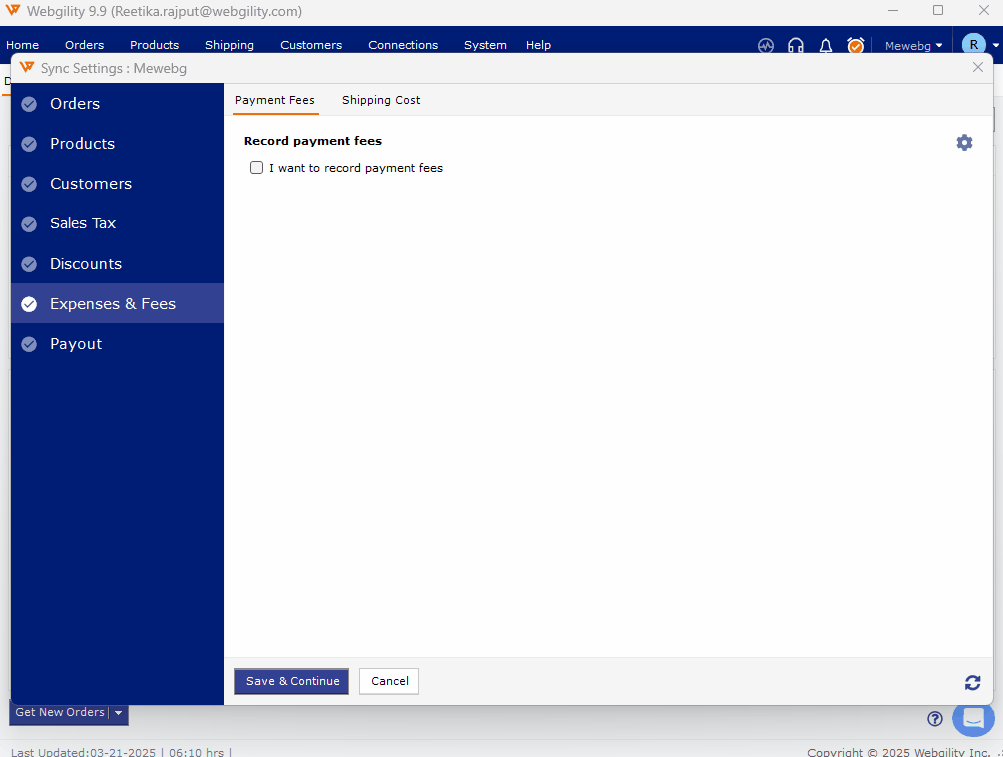This screenshot has width=1003, height=757.
Task: Click the Save & Continue button
Action: 291,681
